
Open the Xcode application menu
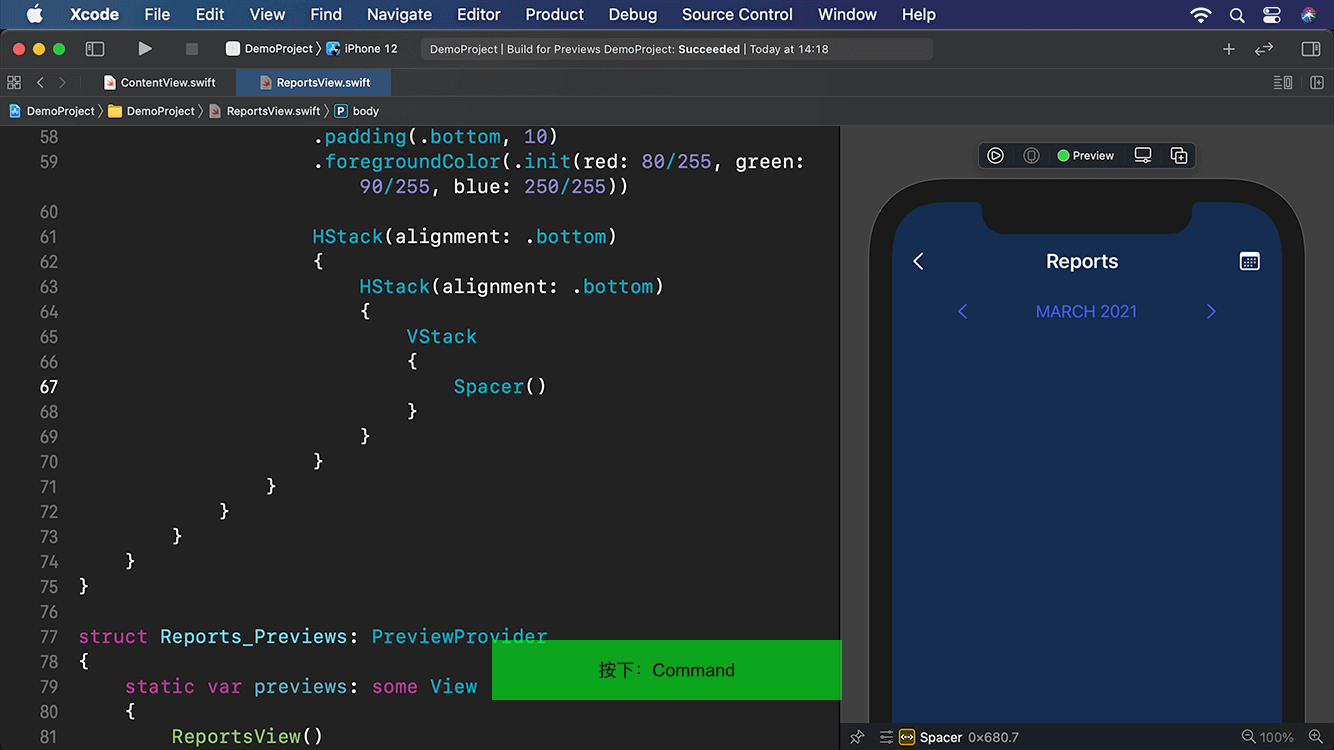coord(94,14)
